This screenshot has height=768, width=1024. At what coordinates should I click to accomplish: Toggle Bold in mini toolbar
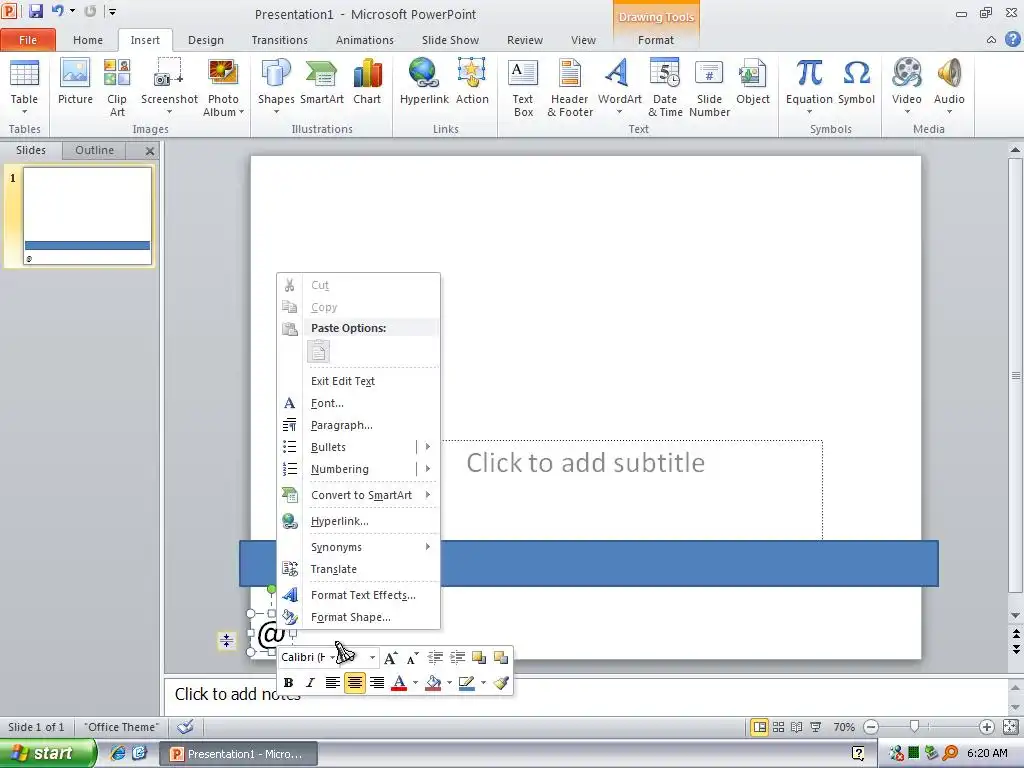288,683
